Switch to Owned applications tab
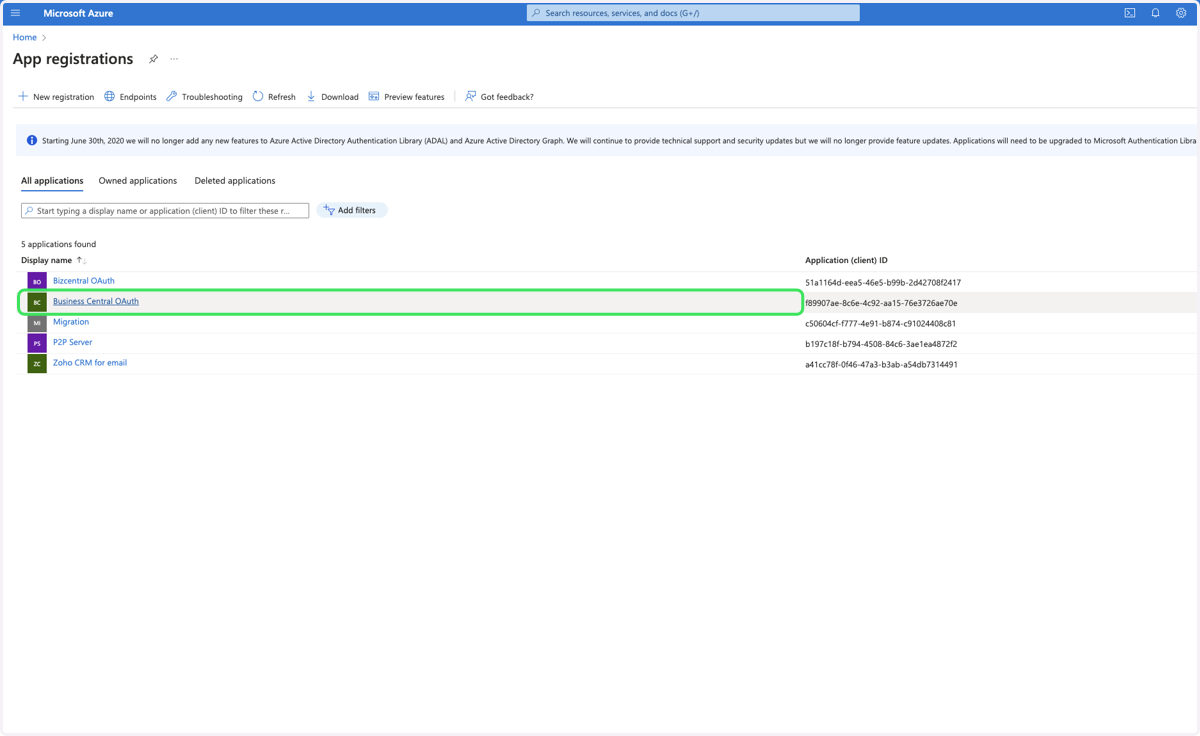This screenshot has height=736, width=1200. [138, 181]
